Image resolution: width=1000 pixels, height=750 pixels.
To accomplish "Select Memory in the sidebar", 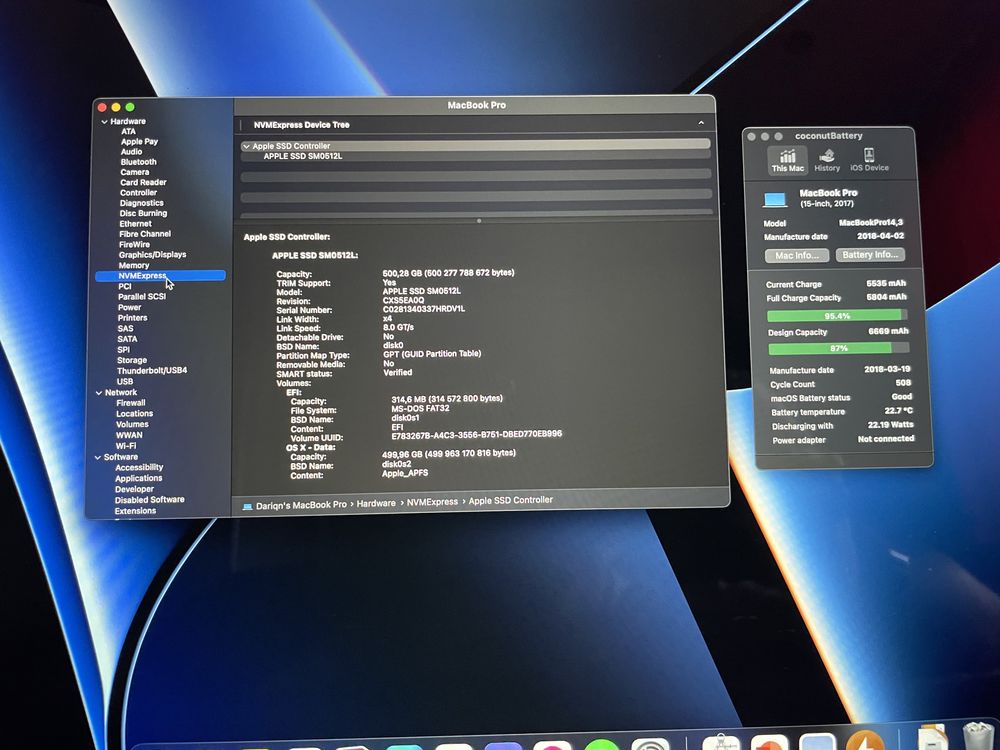I will click(133, 265).
